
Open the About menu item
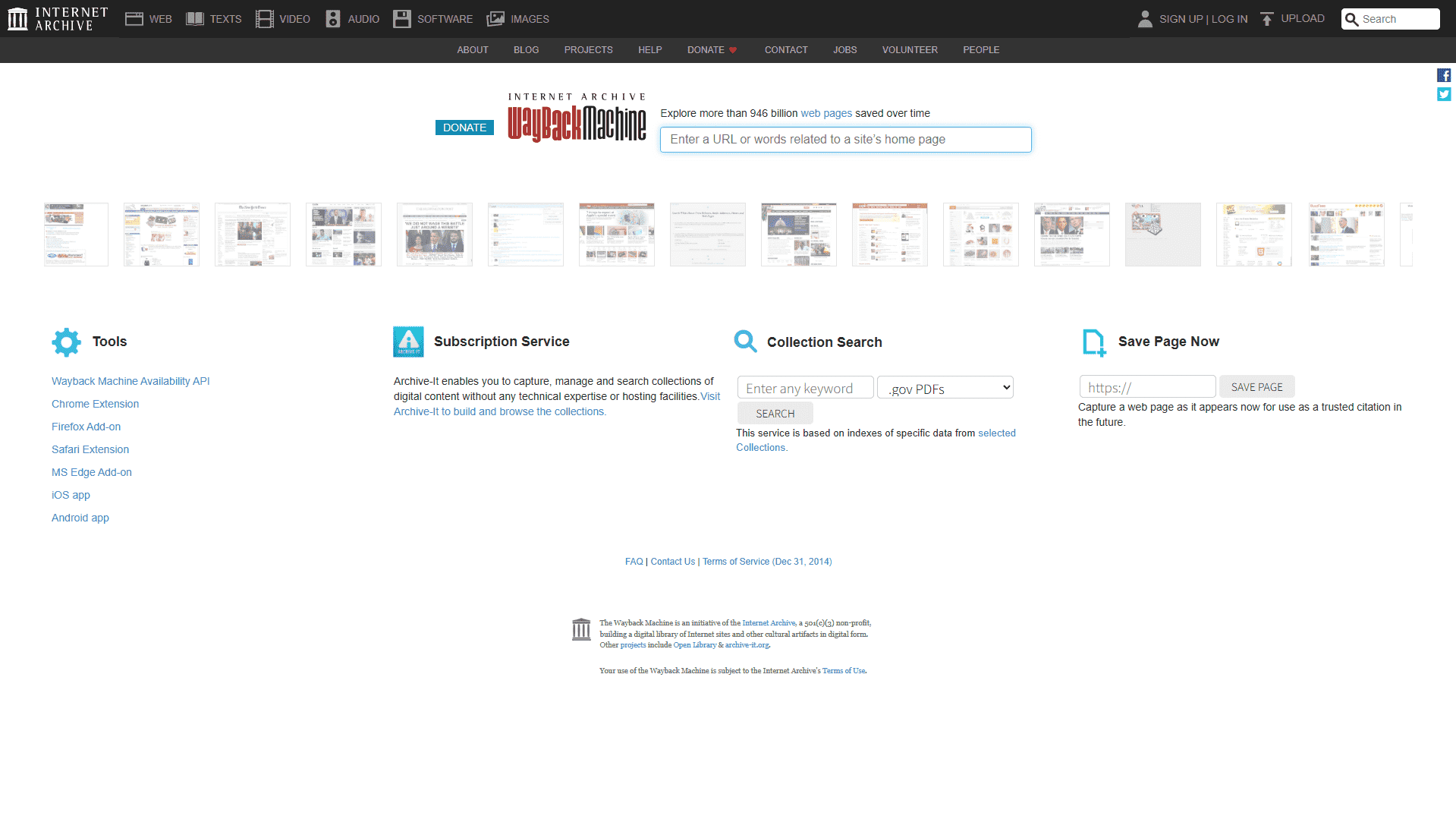pyautogui.click(x=473, y=50)
